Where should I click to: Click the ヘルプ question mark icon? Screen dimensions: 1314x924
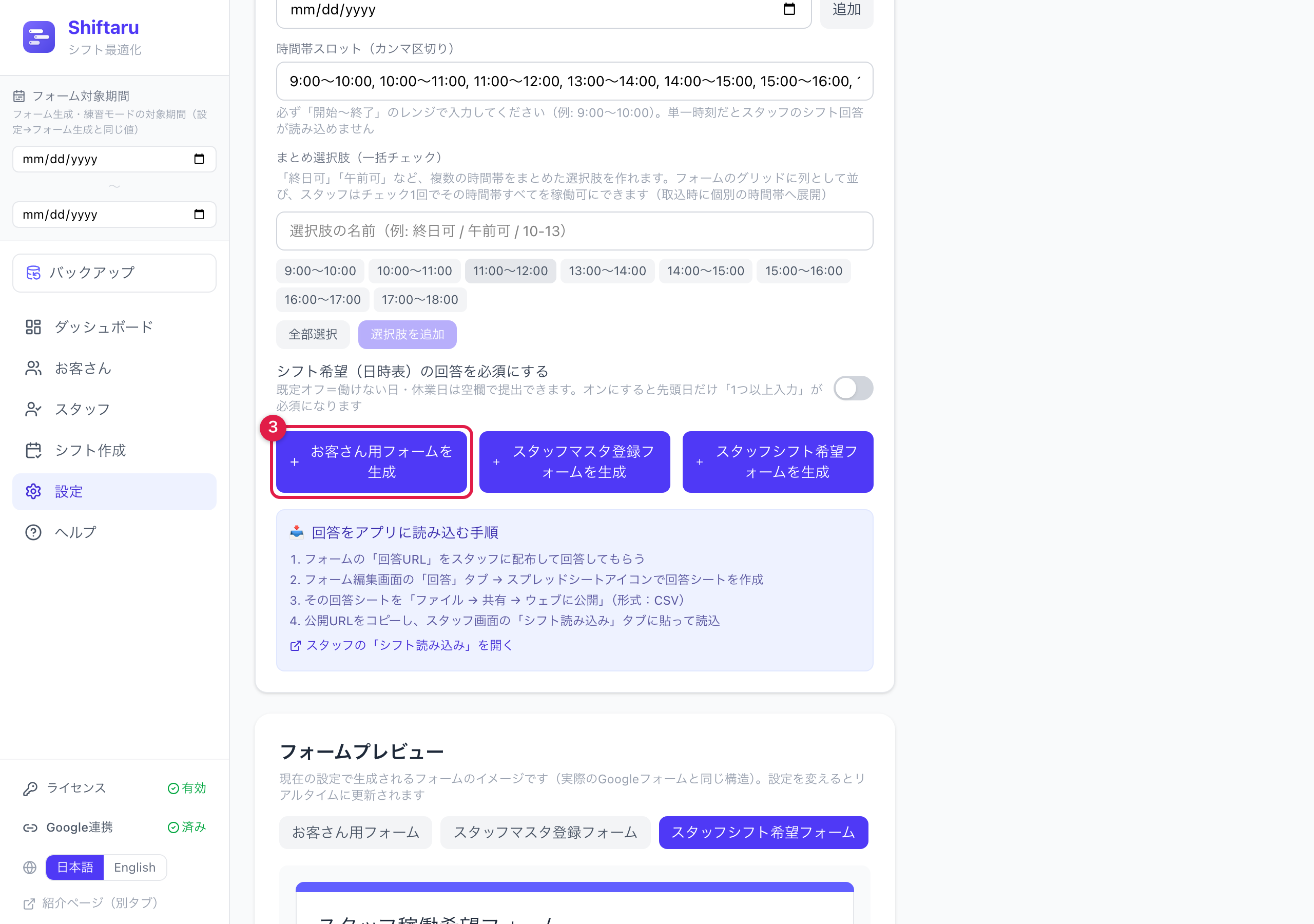(33, 532)
